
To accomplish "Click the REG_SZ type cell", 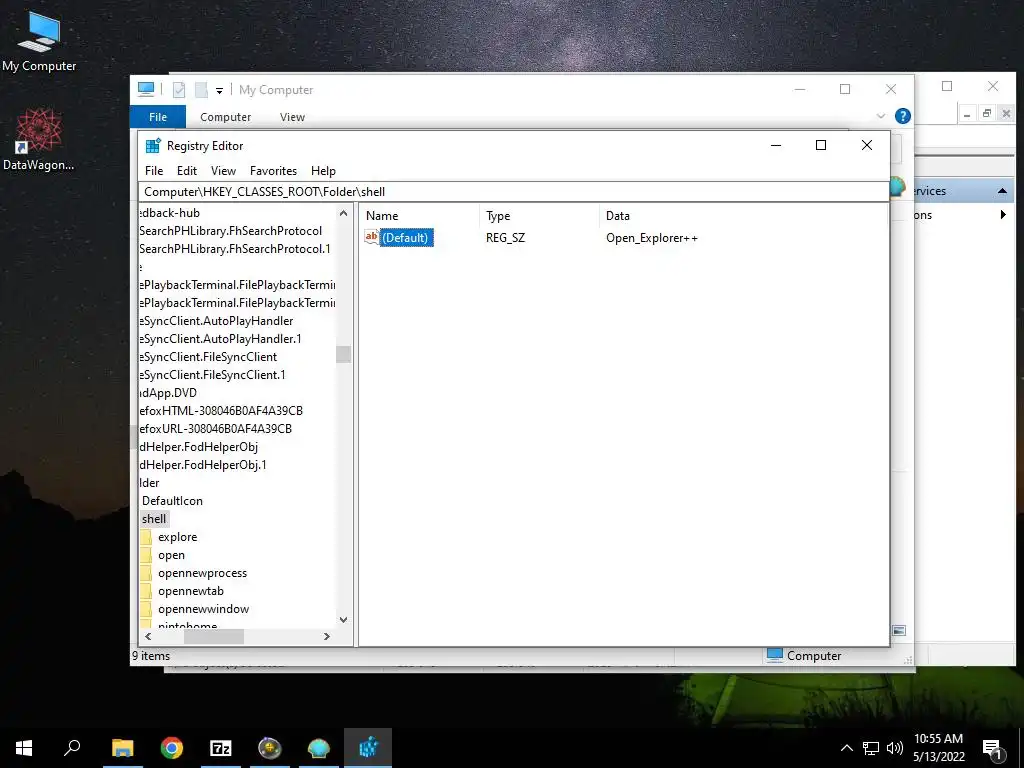I will coord(505,238).
